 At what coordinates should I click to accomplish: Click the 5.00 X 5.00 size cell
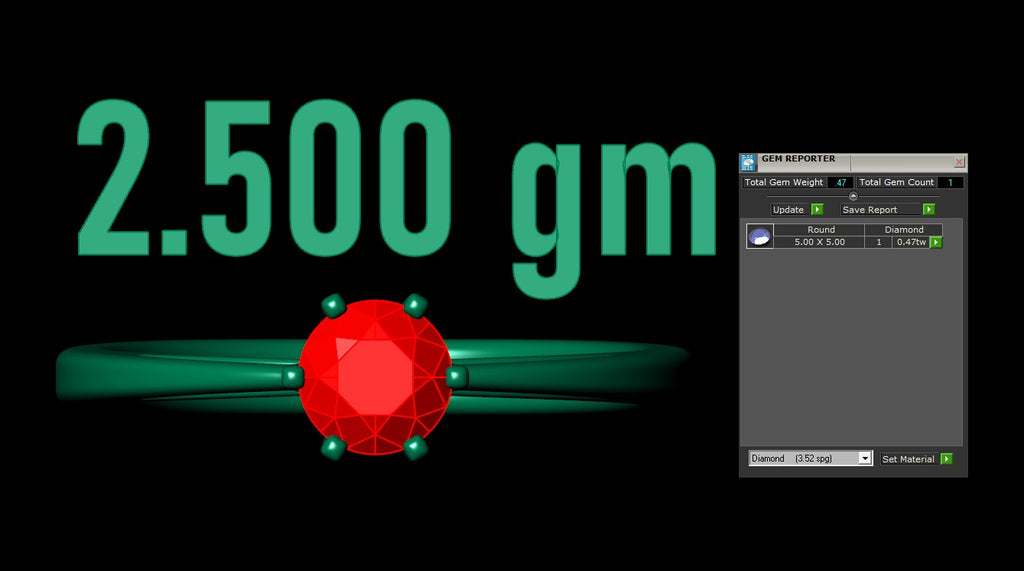[x=820, y=242]
